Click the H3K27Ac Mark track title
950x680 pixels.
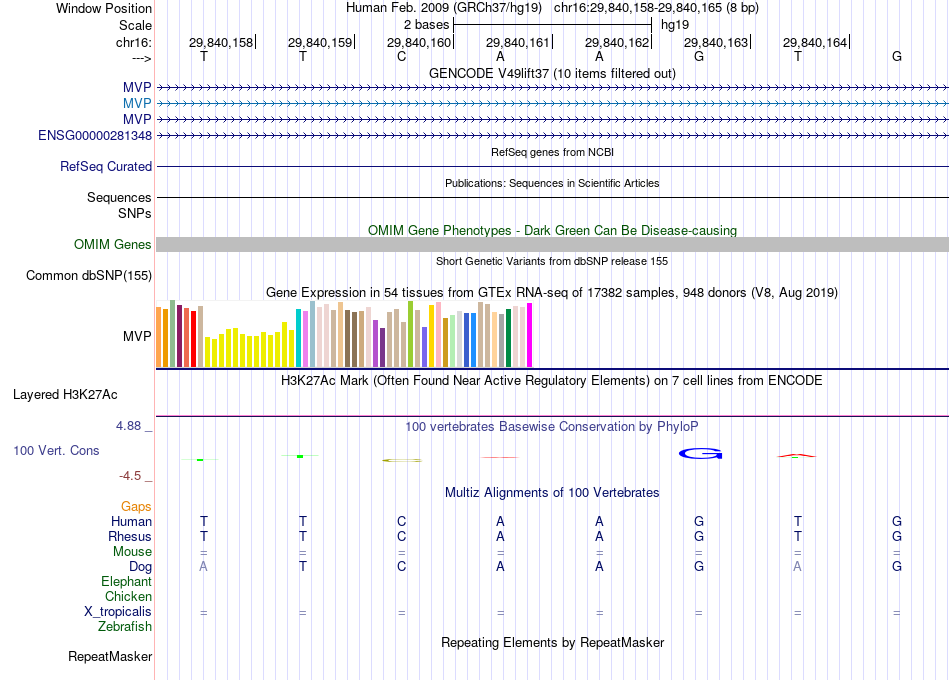click(552, 381)
